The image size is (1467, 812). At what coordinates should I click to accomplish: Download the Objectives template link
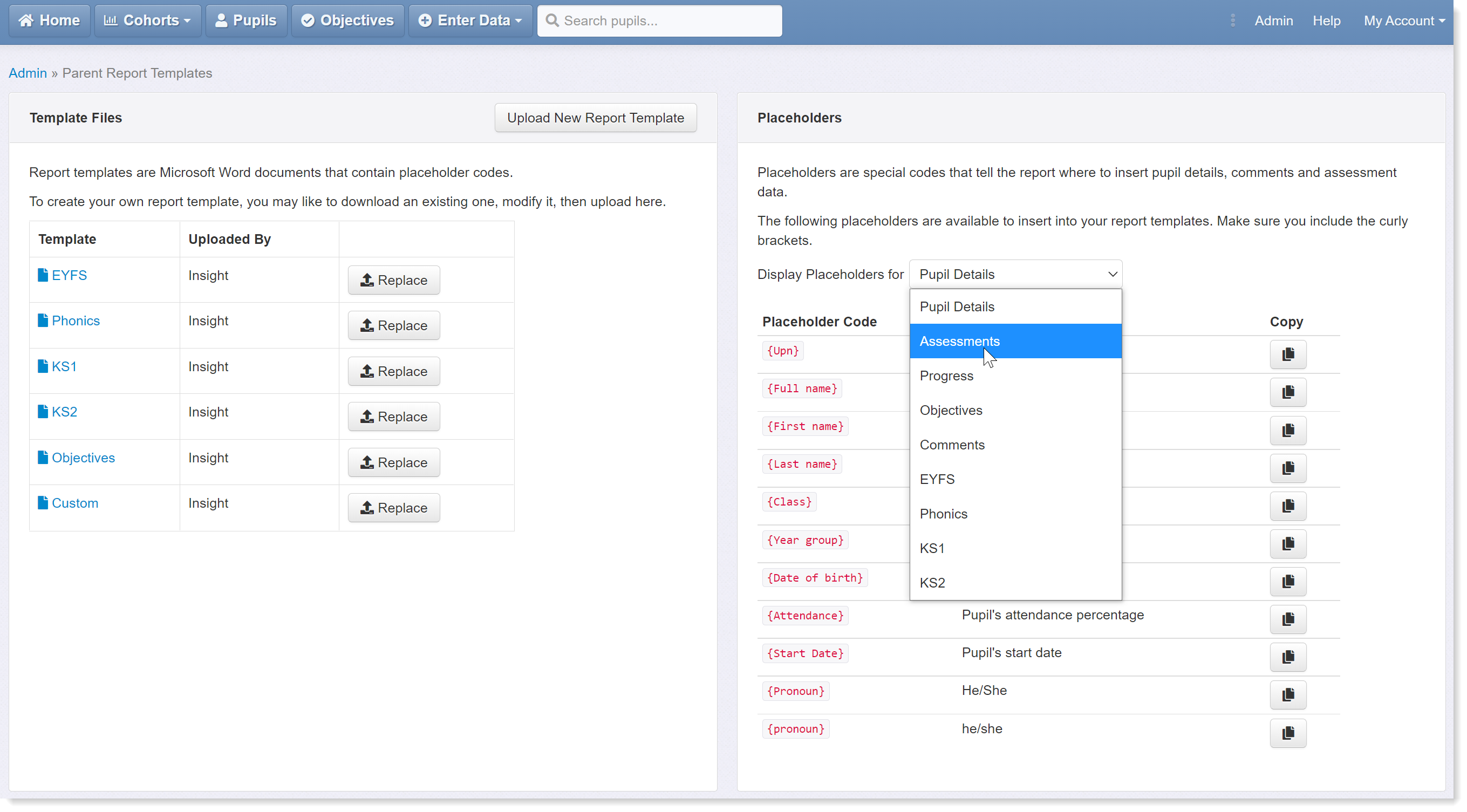pos(83,458)
